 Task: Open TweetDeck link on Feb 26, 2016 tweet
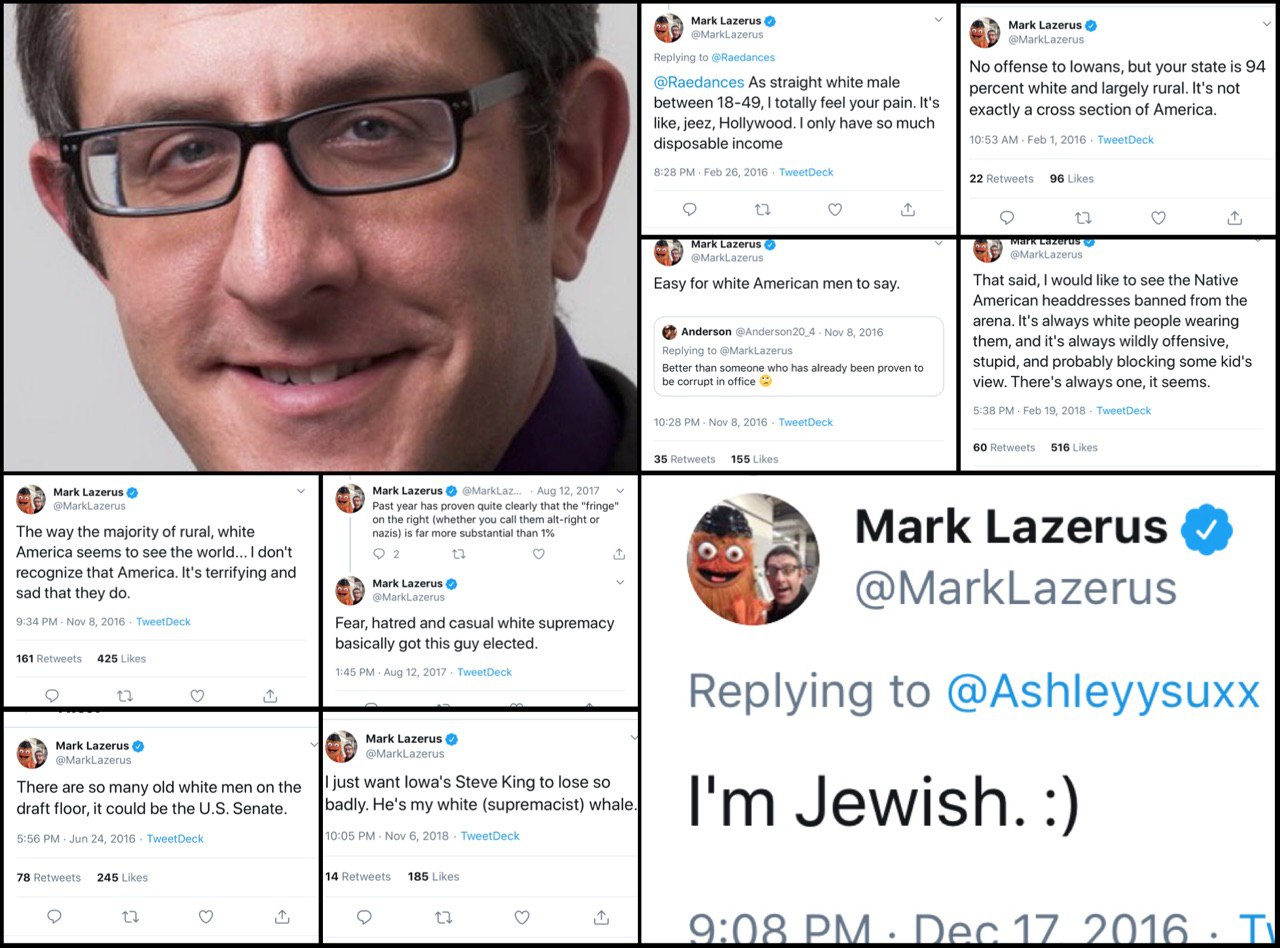click(806, 172)
